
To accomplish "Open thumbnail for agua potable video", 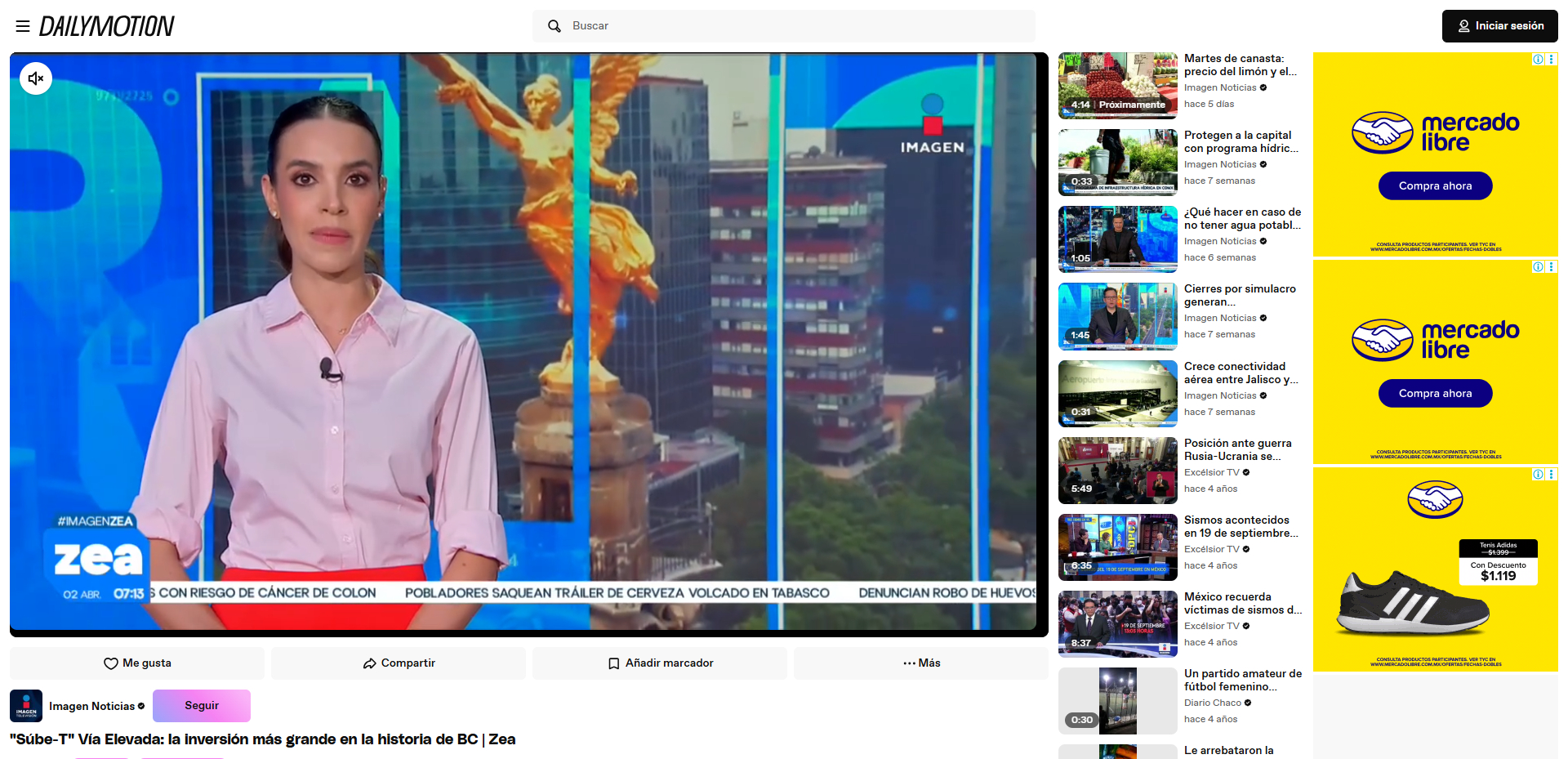I will tap(1118, 239).
